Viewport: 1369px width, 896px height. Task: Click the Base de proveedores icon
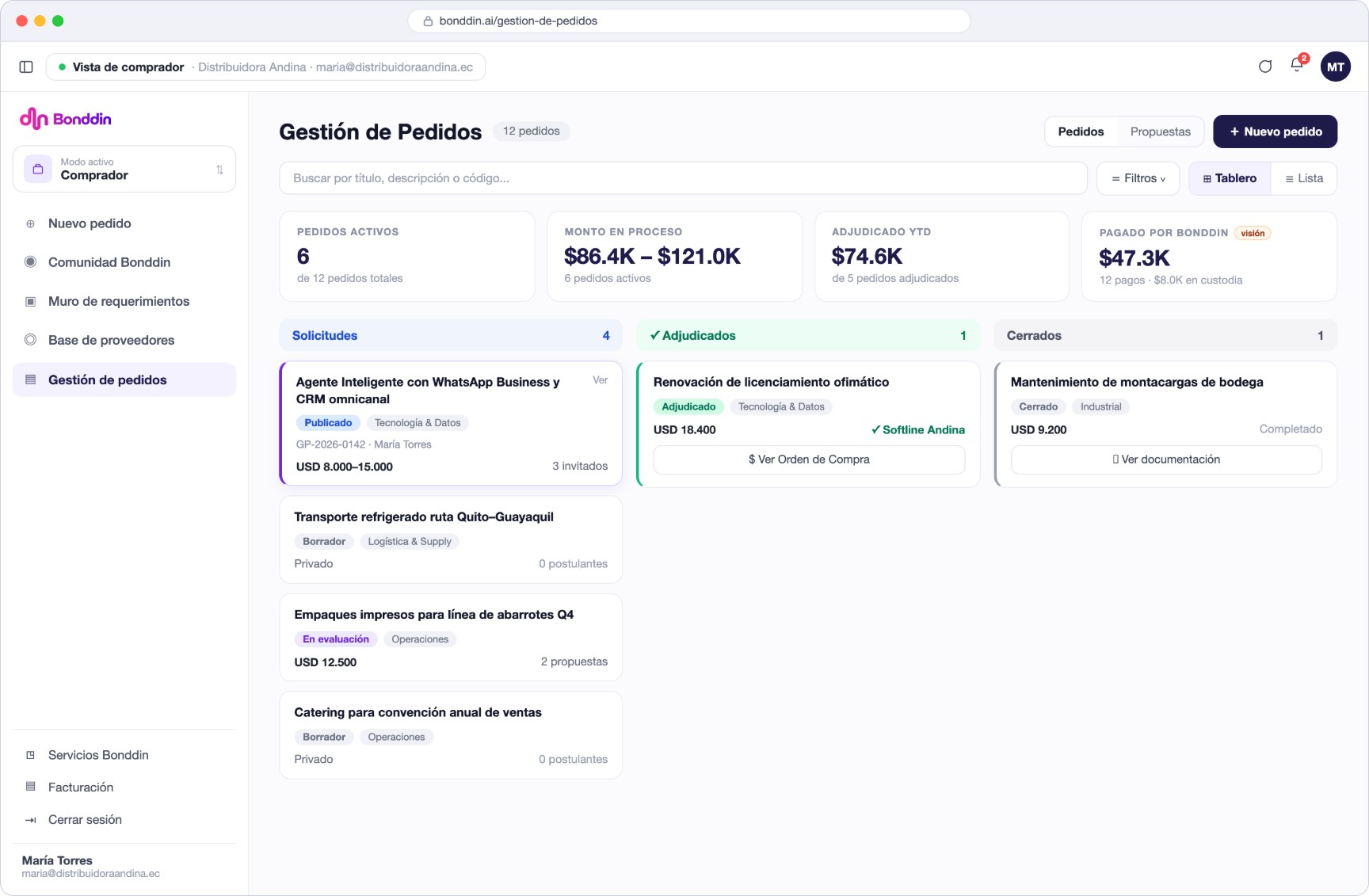pyautogui.click(x=30, y=340)
